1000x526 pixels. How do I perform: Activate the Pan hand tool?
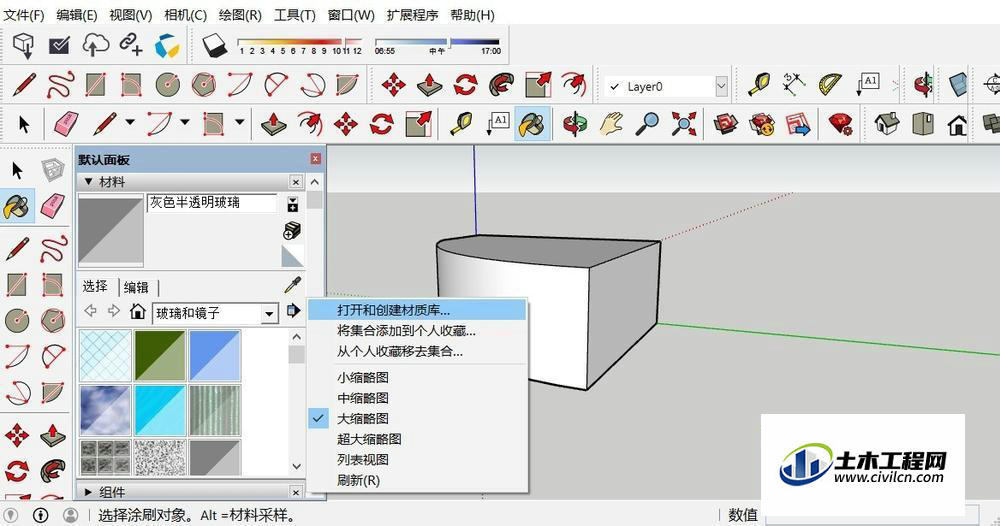pyautogui.click(x=611, y=123)
